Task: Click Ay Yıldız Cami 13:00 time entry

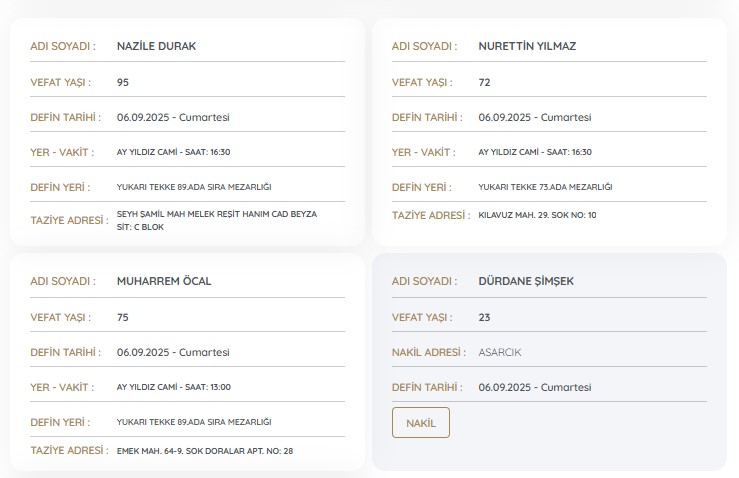Action: pyautogui.click(x=173, y=387)
